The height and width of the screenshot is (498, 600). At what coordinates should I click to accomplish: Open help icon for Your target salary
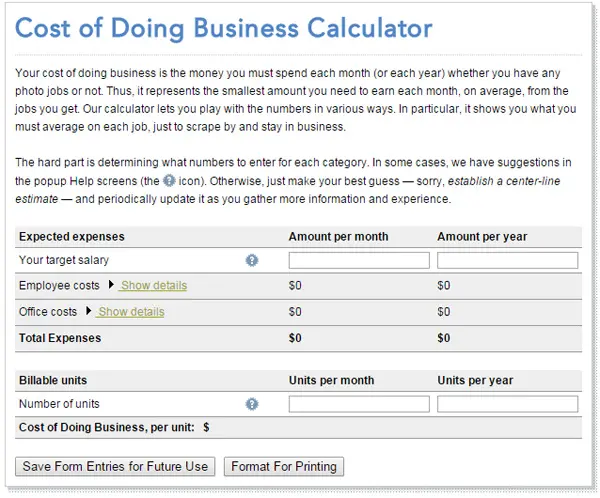point(252,260)
